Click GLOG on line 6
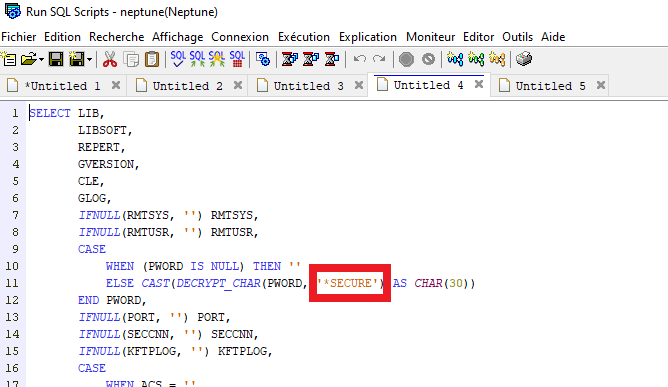Screen dimensions: 668x387 [x=92, y=199]
